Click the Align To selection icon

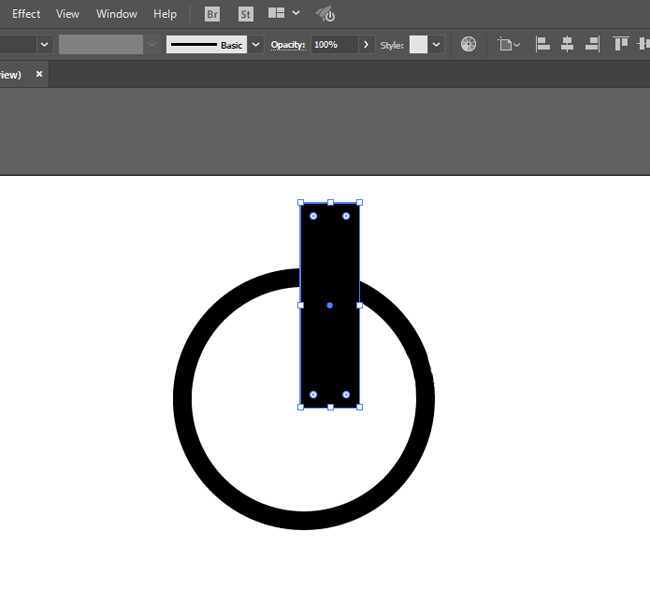coord(508,45)
